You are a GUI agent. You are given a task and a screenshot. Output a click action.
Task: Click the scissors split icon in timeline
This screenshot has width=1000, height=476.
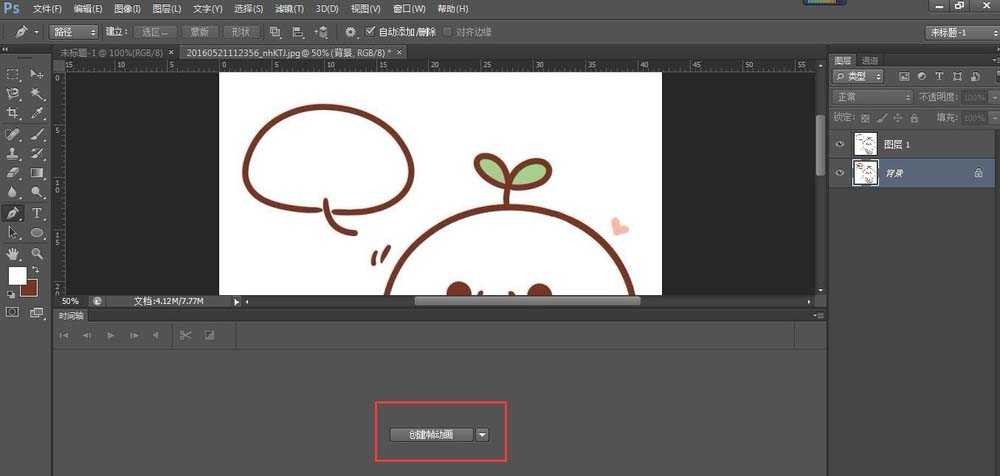[185, 335]
